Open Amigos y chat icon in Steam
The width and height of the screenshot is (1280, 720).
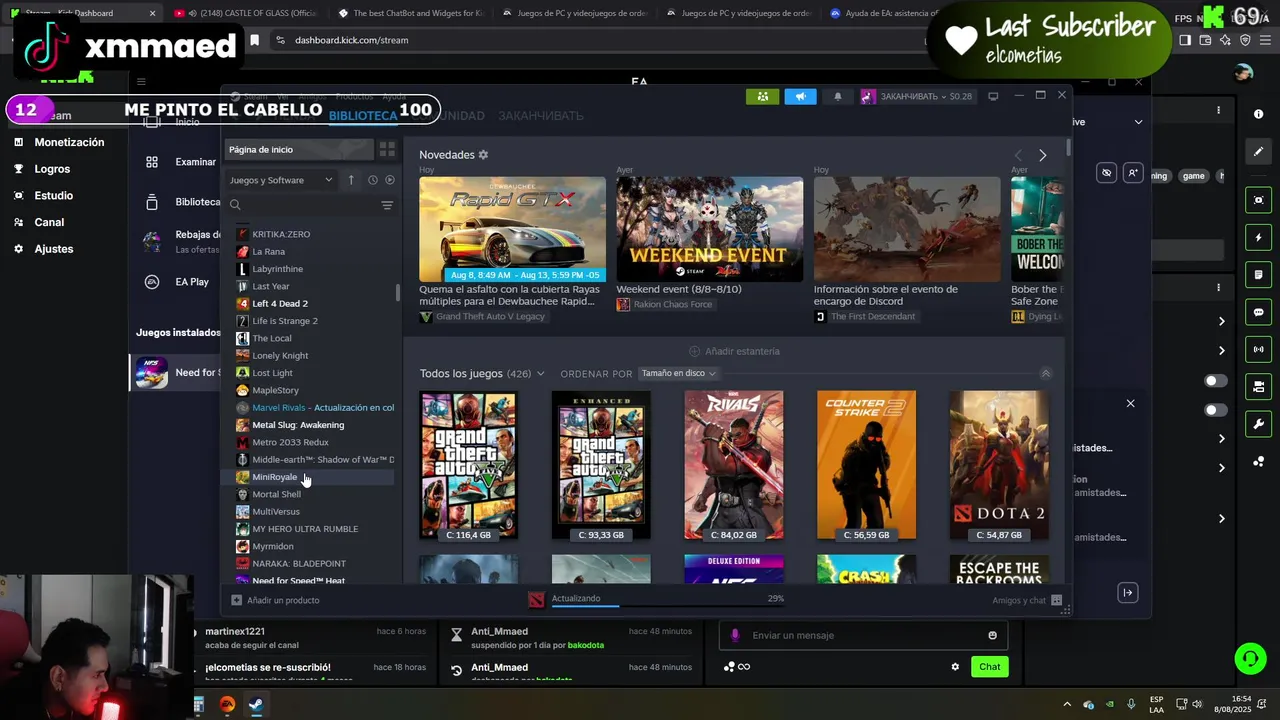(1056, 600)
